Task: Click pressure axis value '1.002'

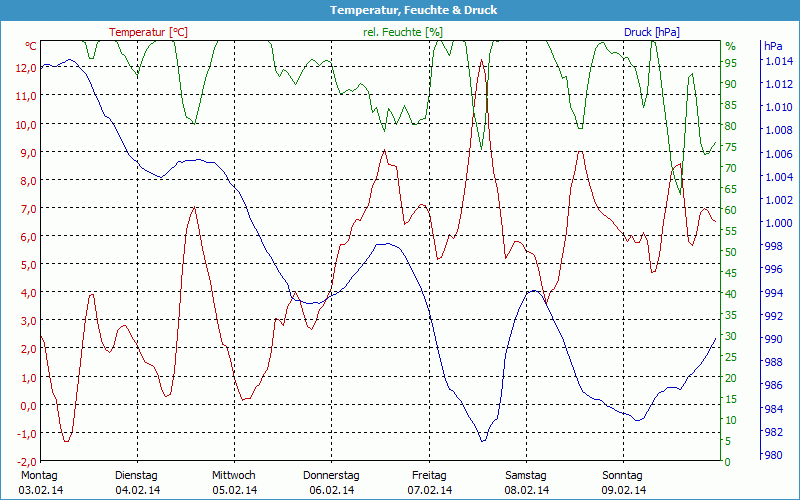Action: (x=779, y=199)
